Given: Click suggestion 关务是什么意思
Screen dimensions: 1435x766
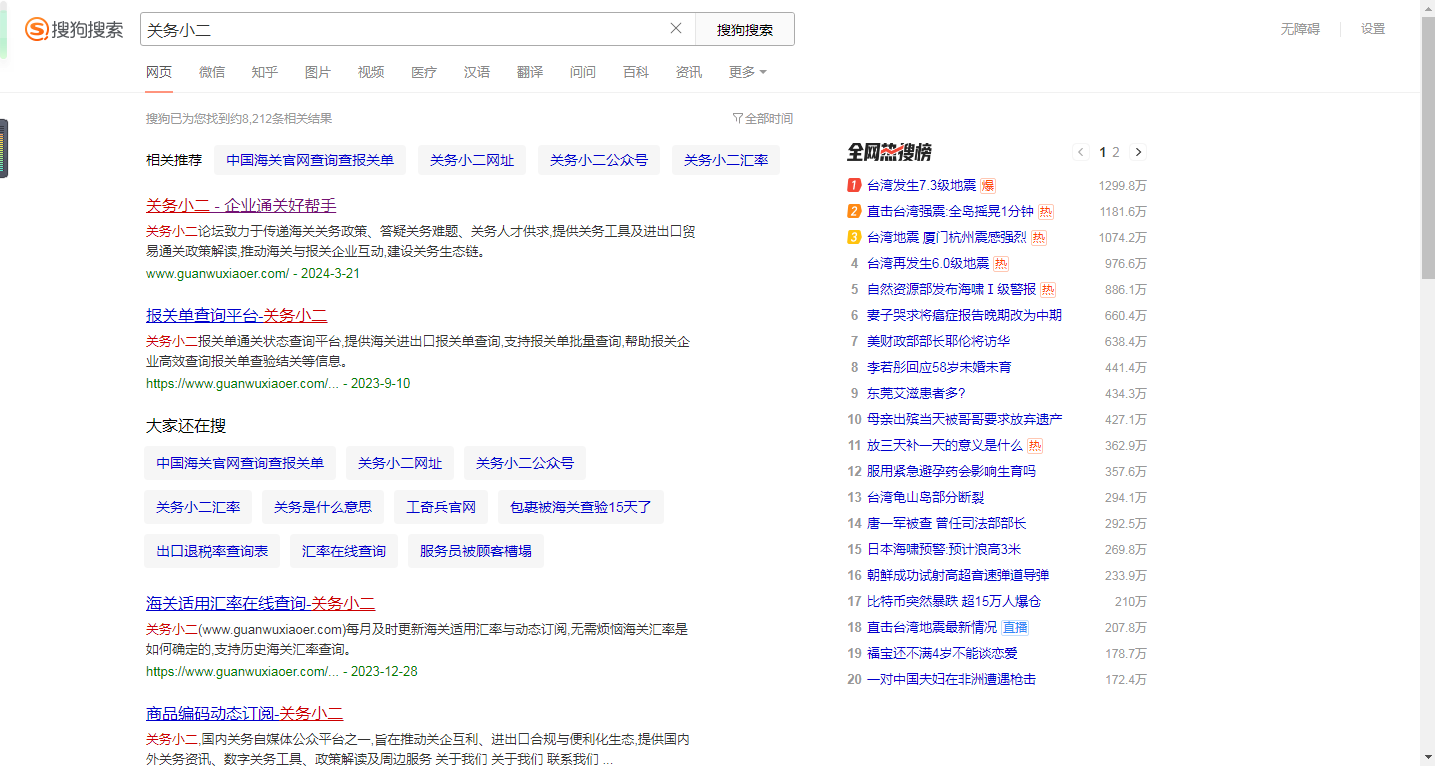Looking at the screenshot, I should [323, 507].
